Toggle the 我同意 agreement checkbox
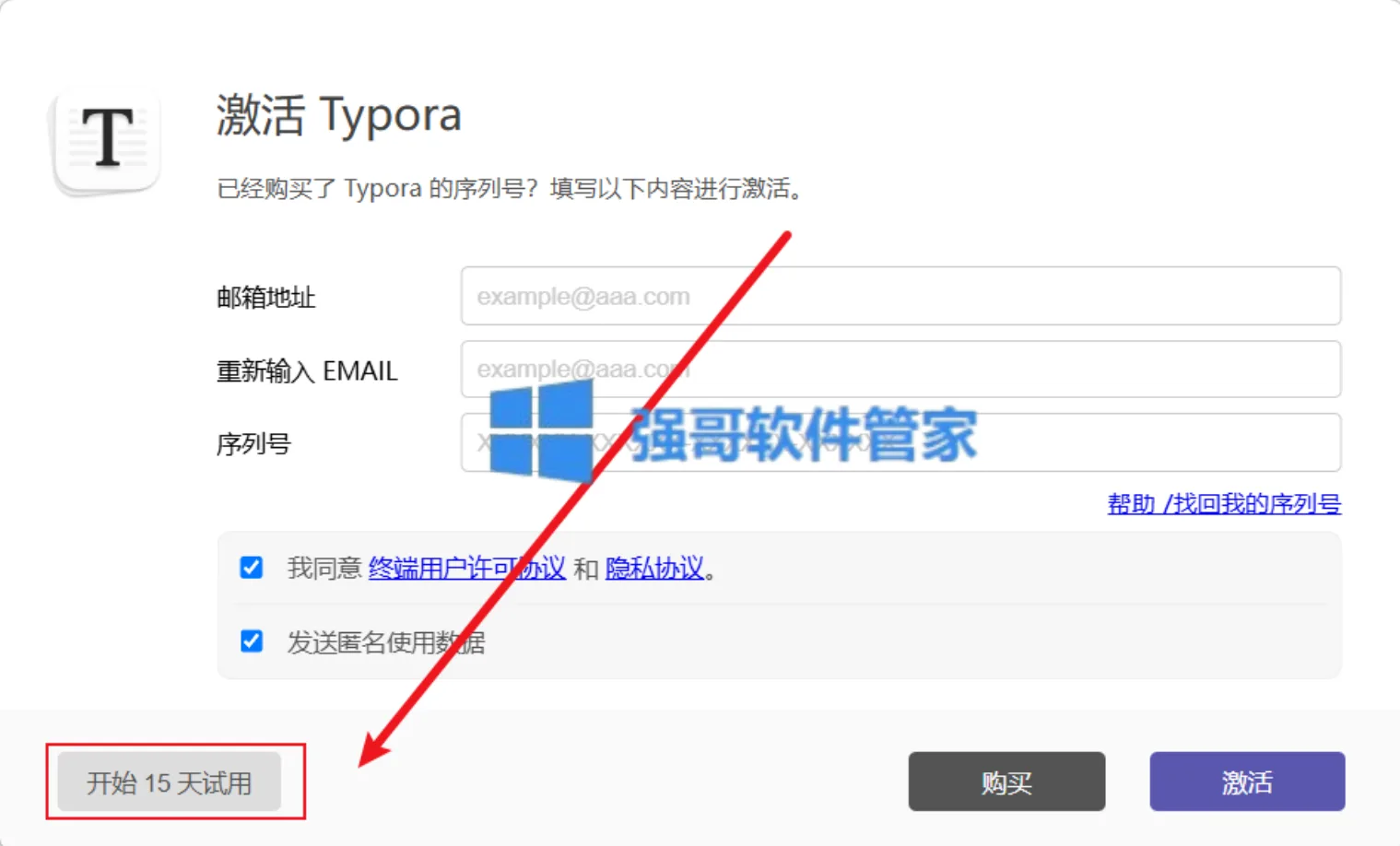Image resolution: width=1400 pixels, height=846 pixels. click(x=251, y=567)
